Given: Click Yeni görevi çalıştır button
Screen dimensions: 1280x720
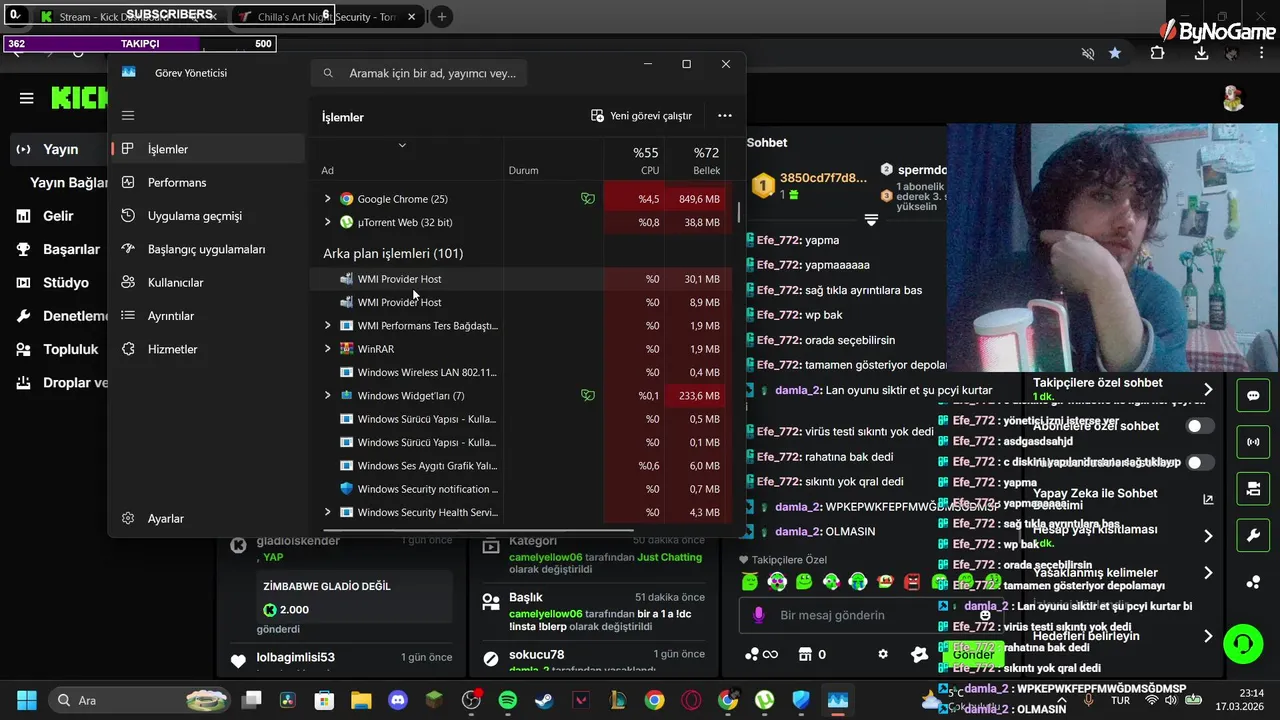Looking at the screenshot, I should pos(641,116).
